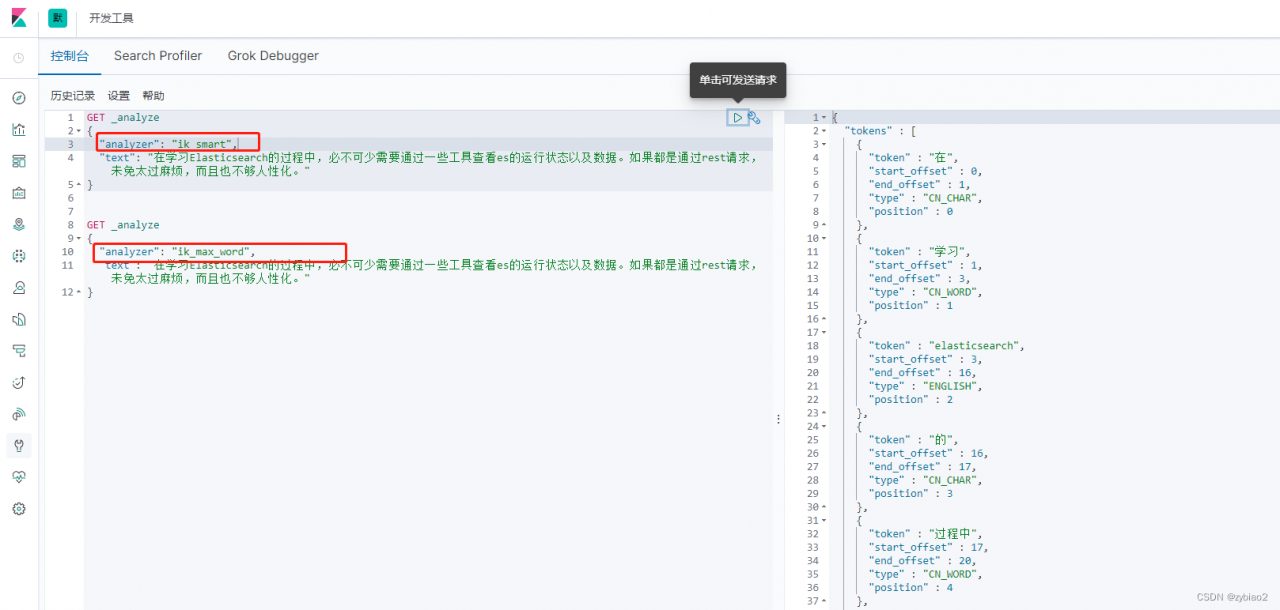The height and width of the screenshot is (610, 1280).
Task: Collapse the "tokens" array at output line 2
Action: (824, 131)
